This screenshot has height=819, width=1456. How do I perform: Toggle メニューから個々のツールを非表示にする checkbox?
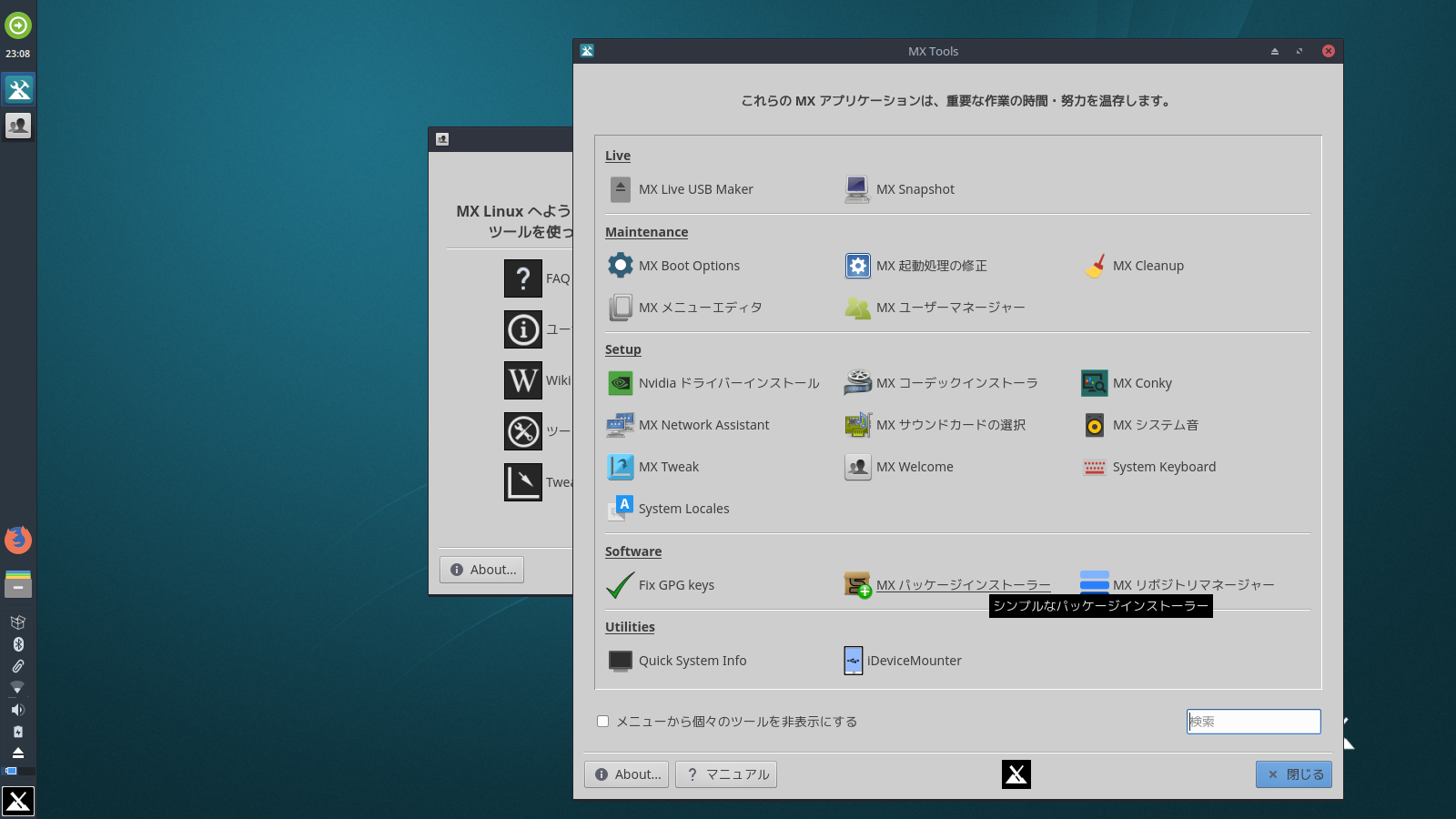[x=602, y=722]
